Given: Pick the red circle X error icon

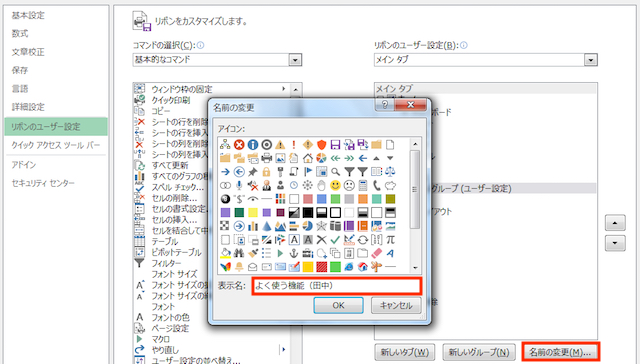Looking at the screenshot, I should click(x=239, y=144).
